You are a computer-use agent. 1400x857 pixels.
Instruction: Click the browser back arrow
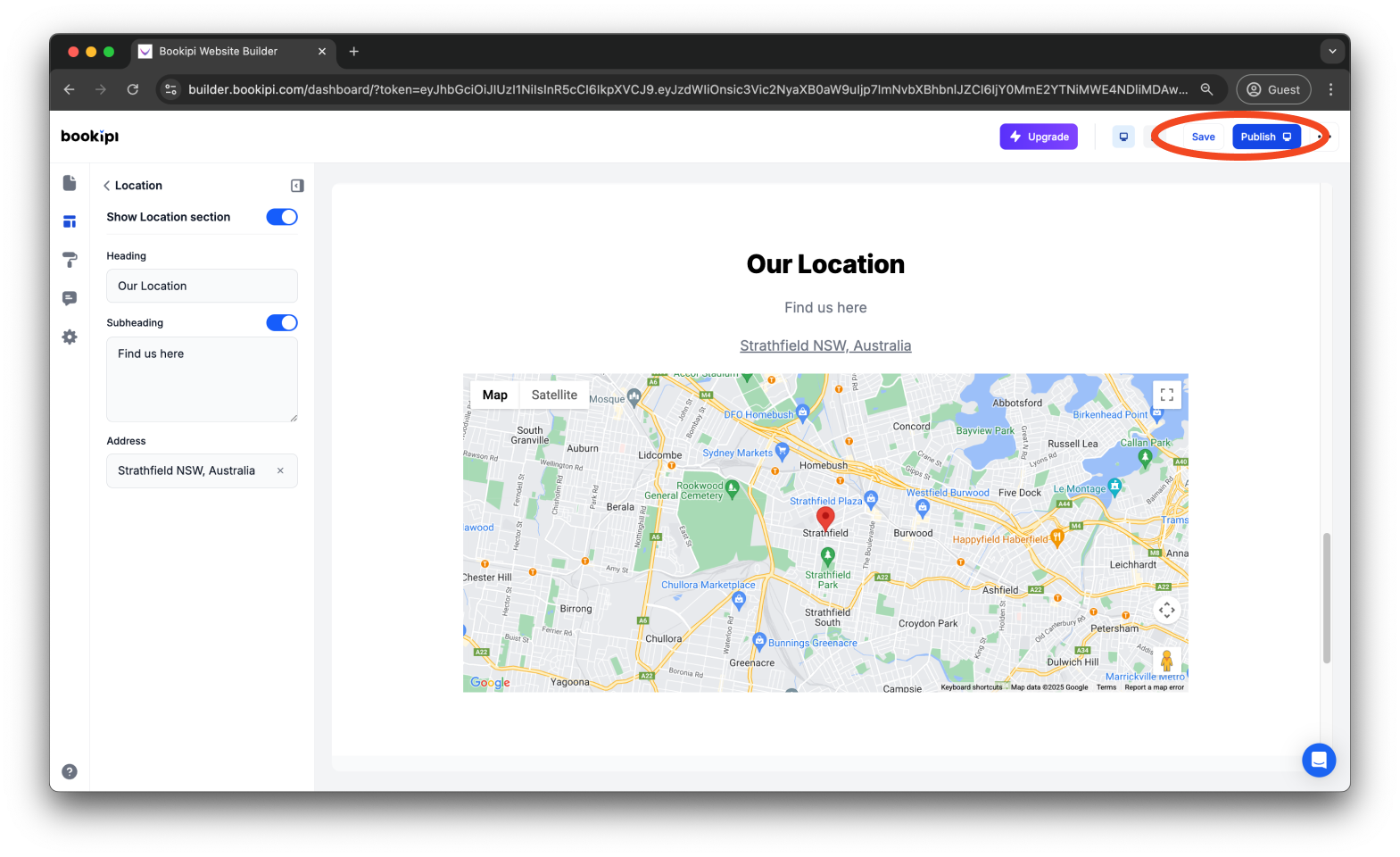(70, 89)
